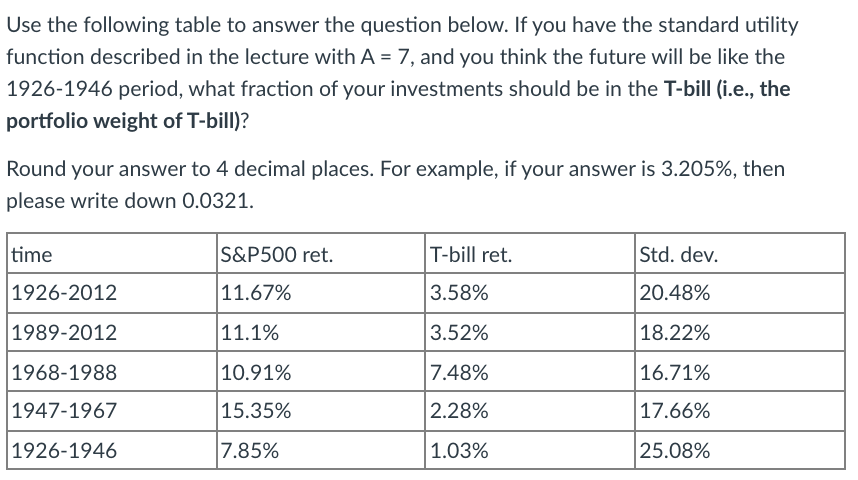The width and height of the screenshot is (858, 480).
Task: Click the 15.35% S&P500 return cell
Action: [x=257, y=412]
